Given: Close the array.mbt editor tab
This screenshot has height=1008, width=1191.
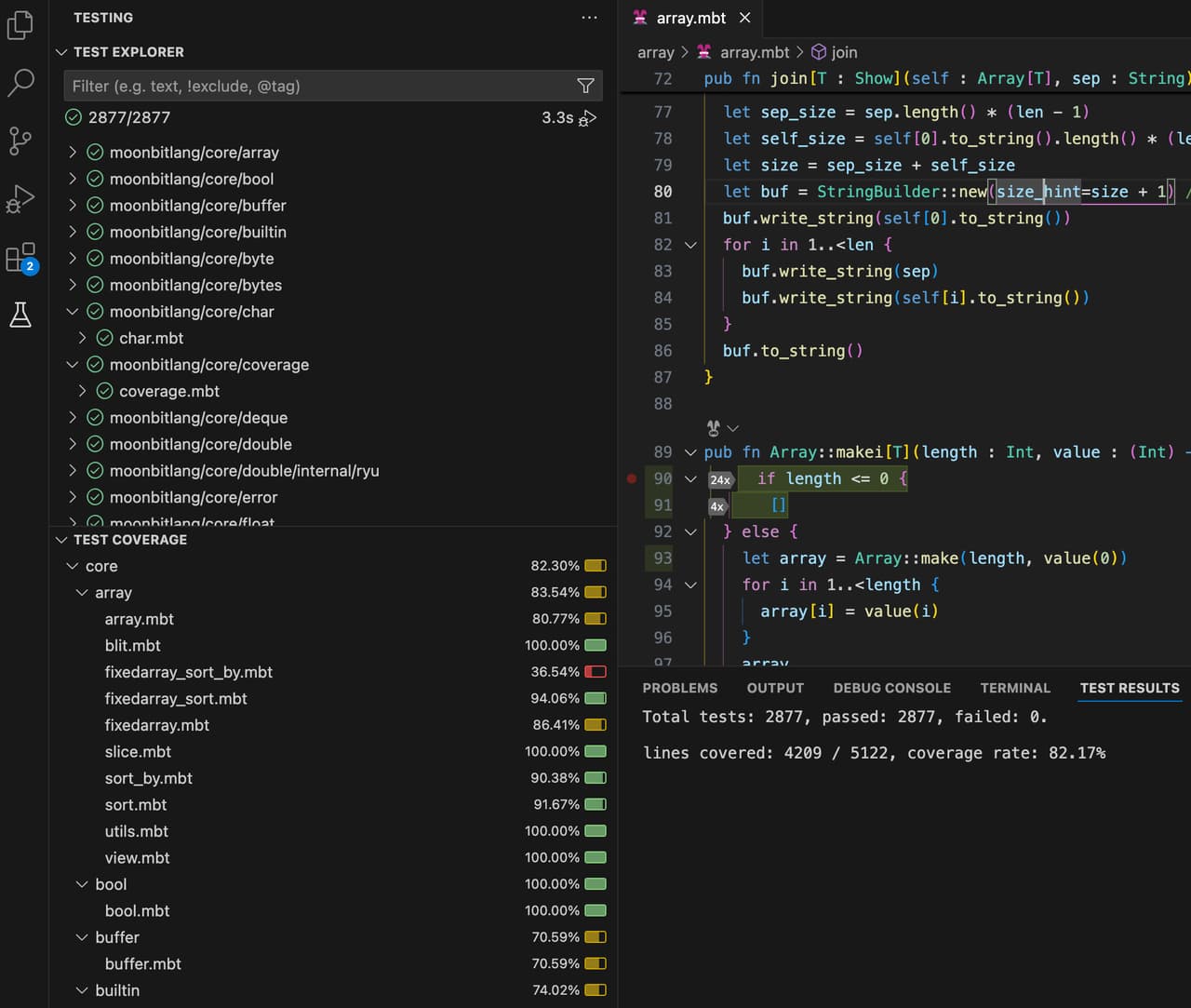Looking at the screenshot, I should [x=744, y=18].
